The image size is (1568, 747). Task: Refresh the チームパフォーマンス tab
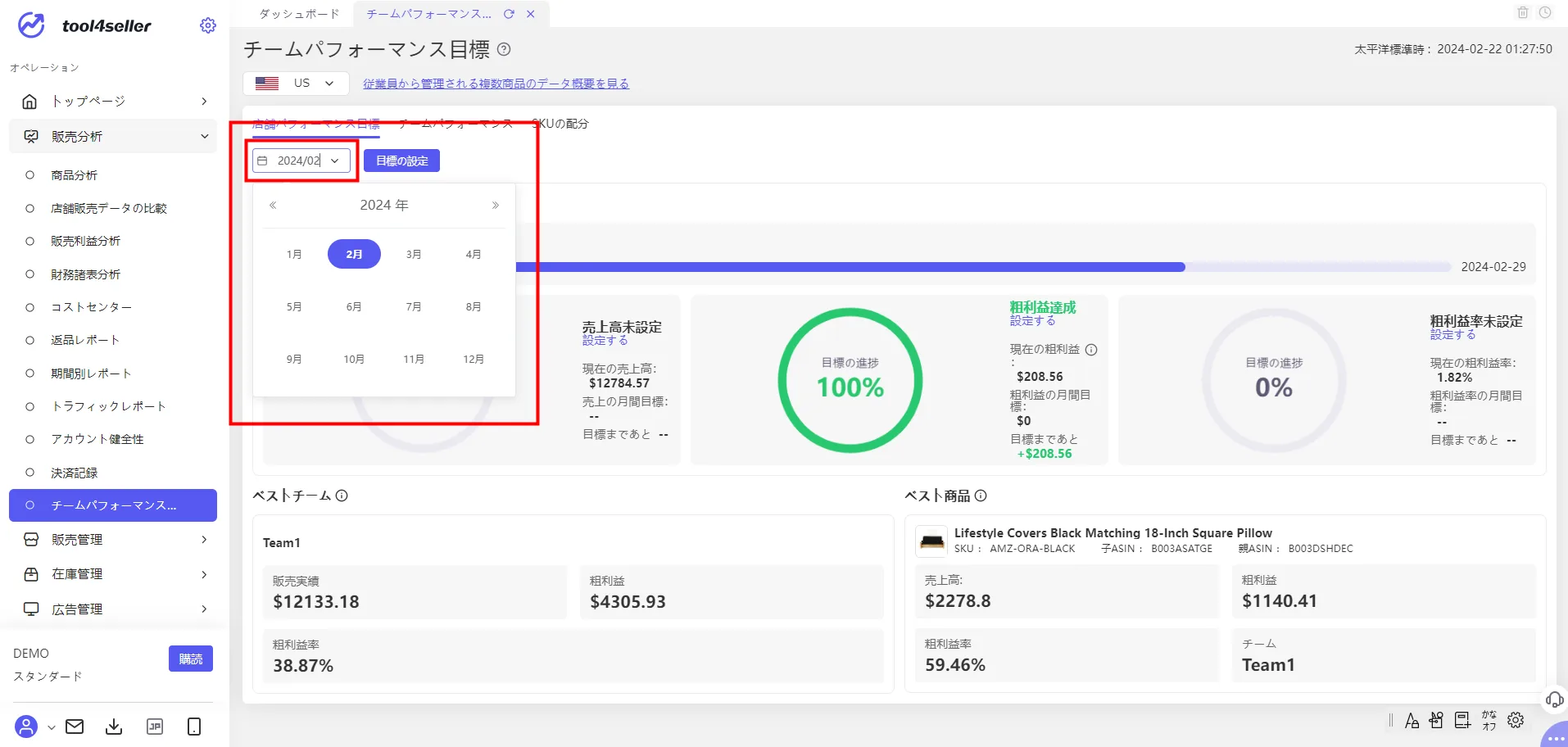pyautogui.click(x=509, y=14)
